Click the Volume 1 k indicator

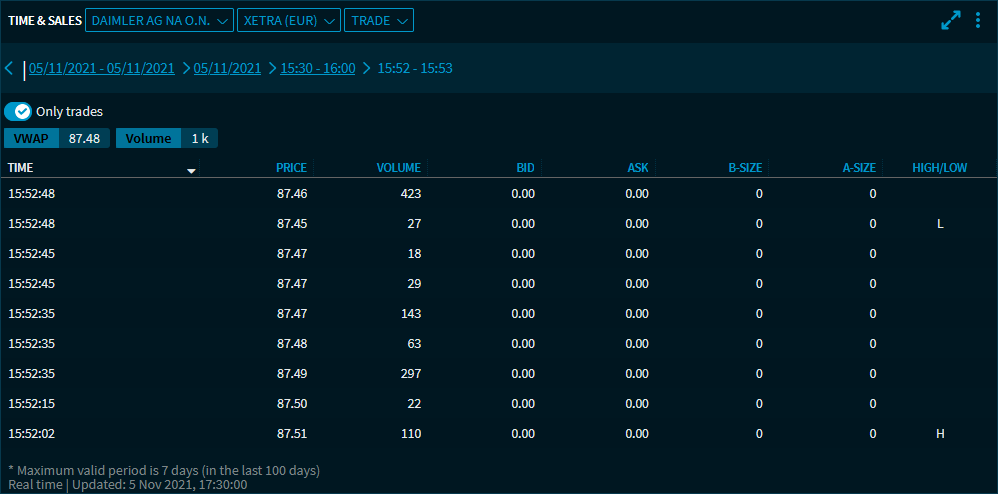click(x=167, y=139)
